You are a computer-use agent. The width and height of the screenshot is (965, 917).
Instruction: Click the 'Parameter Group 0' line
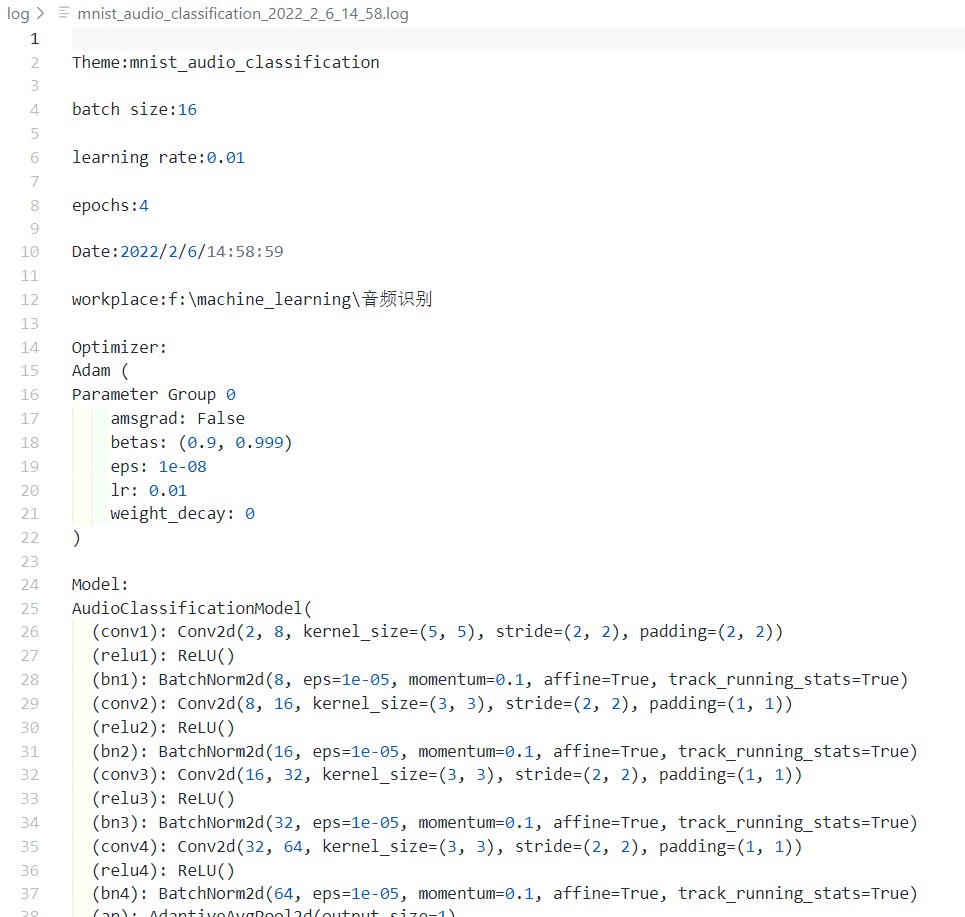153,395
